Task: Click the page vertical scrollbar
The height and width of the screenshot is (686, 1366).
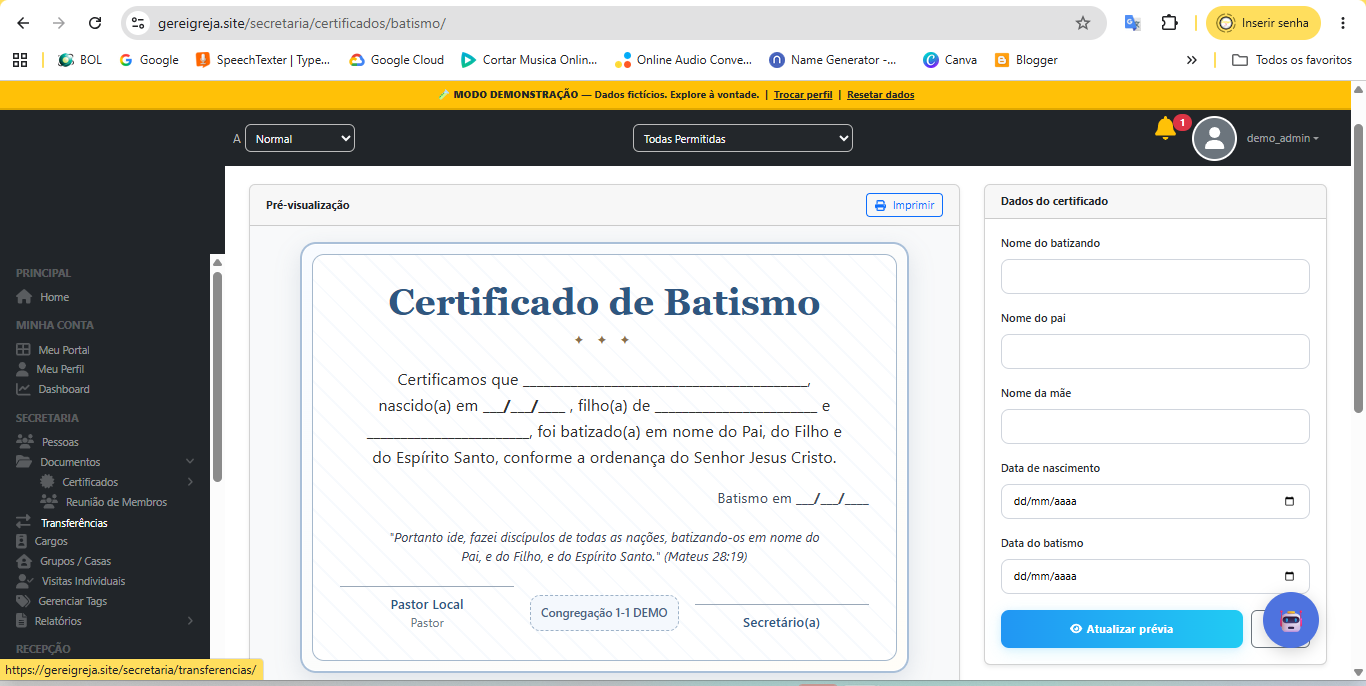Action: [x=1358, y=267]
